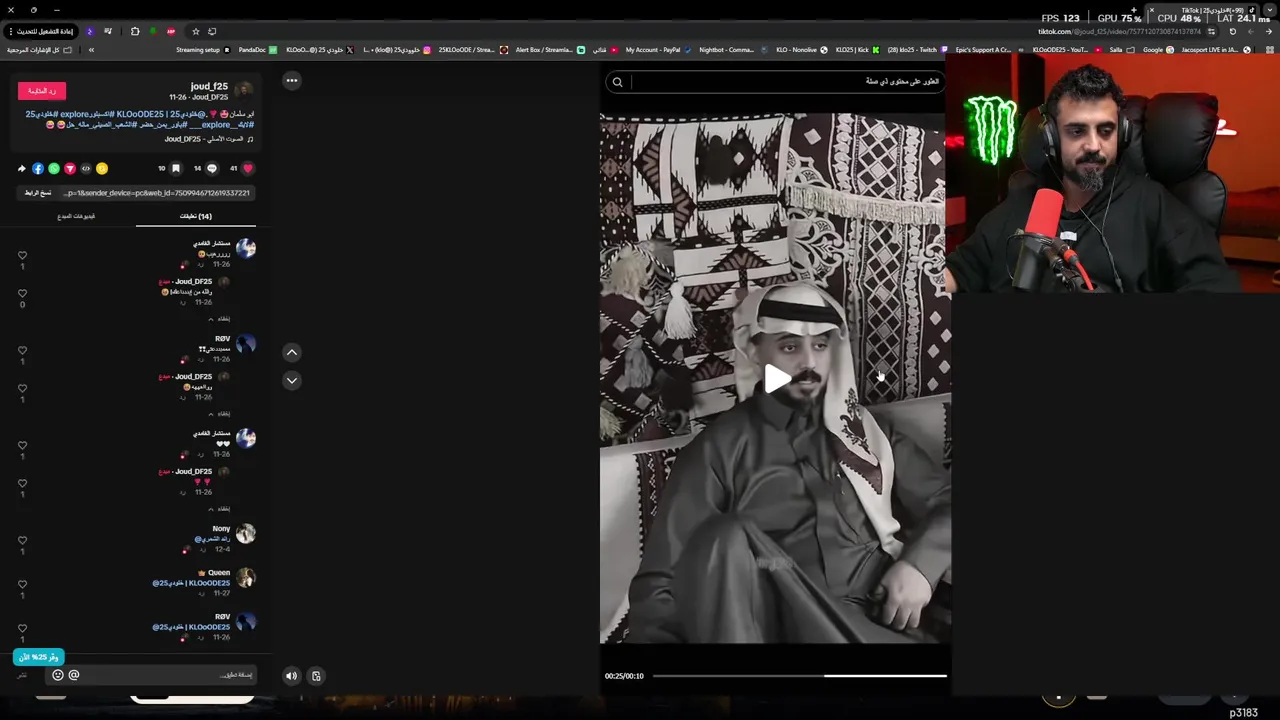This screenshot has height=720, width=1280.
Task: Go to previous video with up arrow
Action: [292, 352]
